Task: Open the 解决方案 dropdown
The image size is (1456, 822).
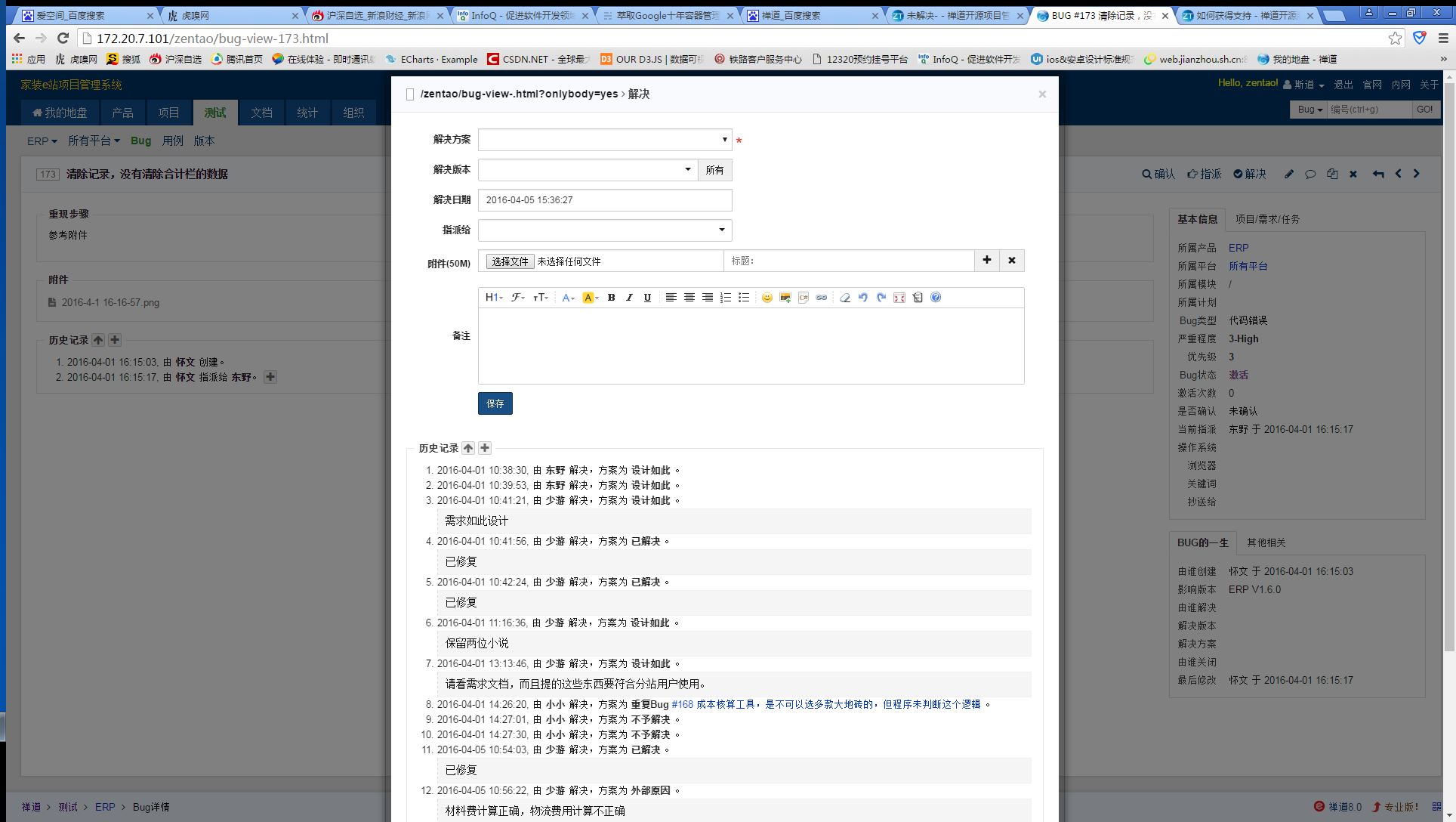Action: tap(604, 140)
